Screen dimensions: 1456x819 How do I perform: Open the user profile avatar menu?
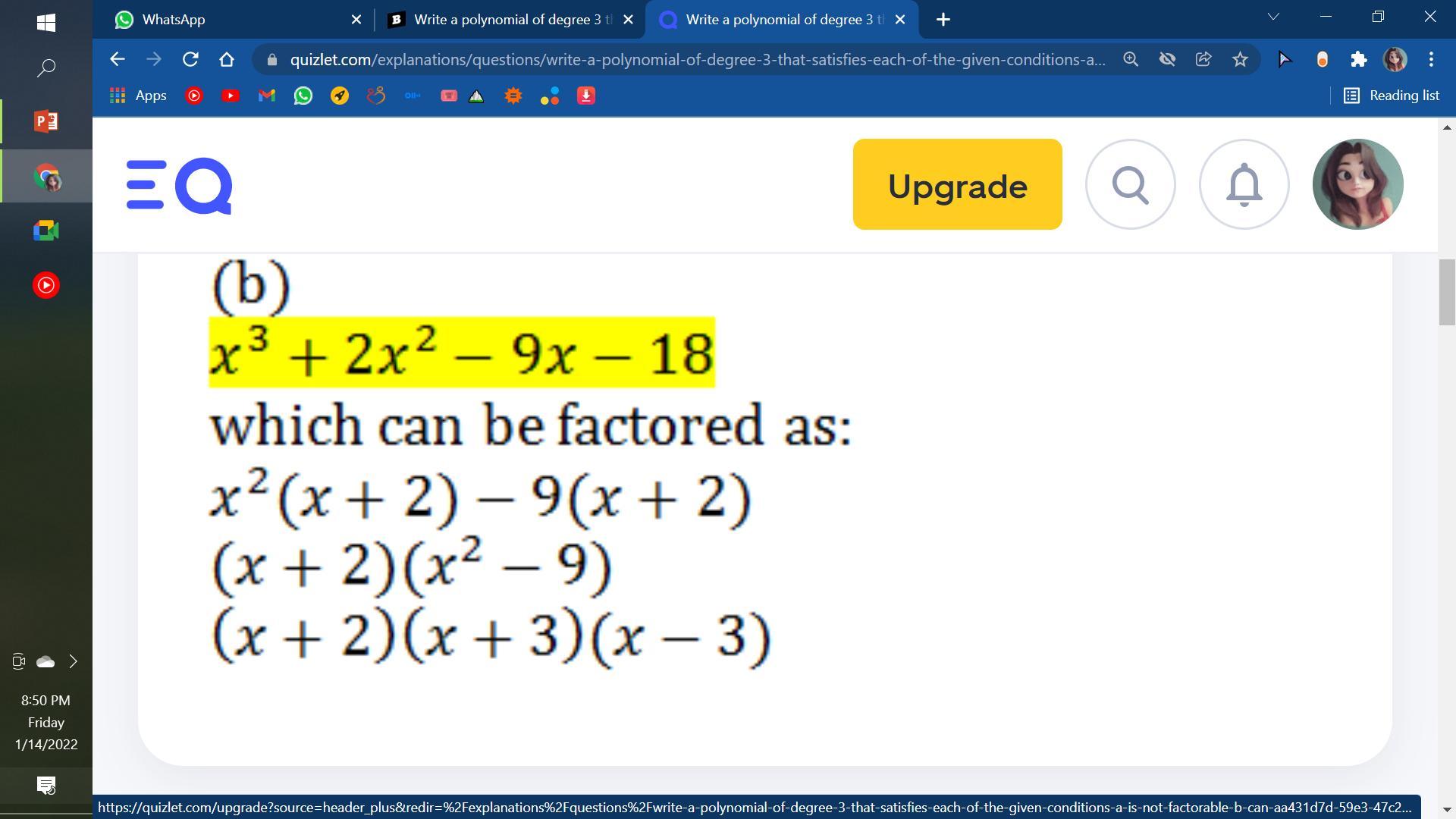tap(1357, 184)
